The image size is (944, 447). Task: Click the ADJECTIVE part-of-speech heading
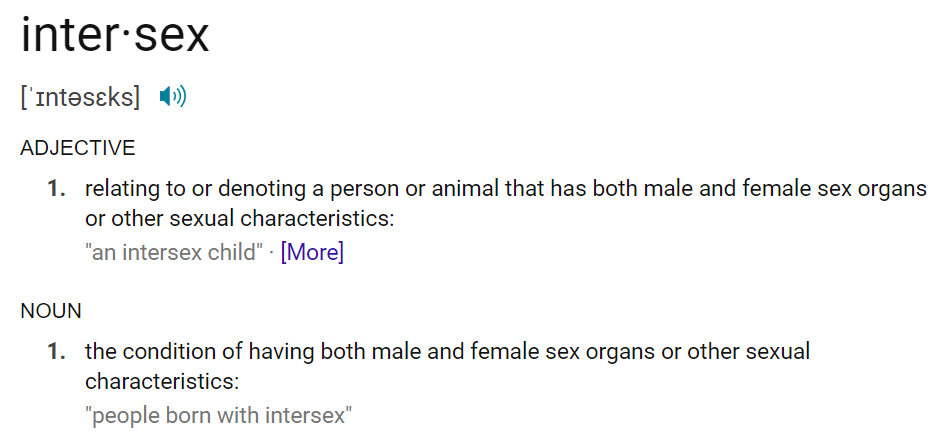point(78,148)
